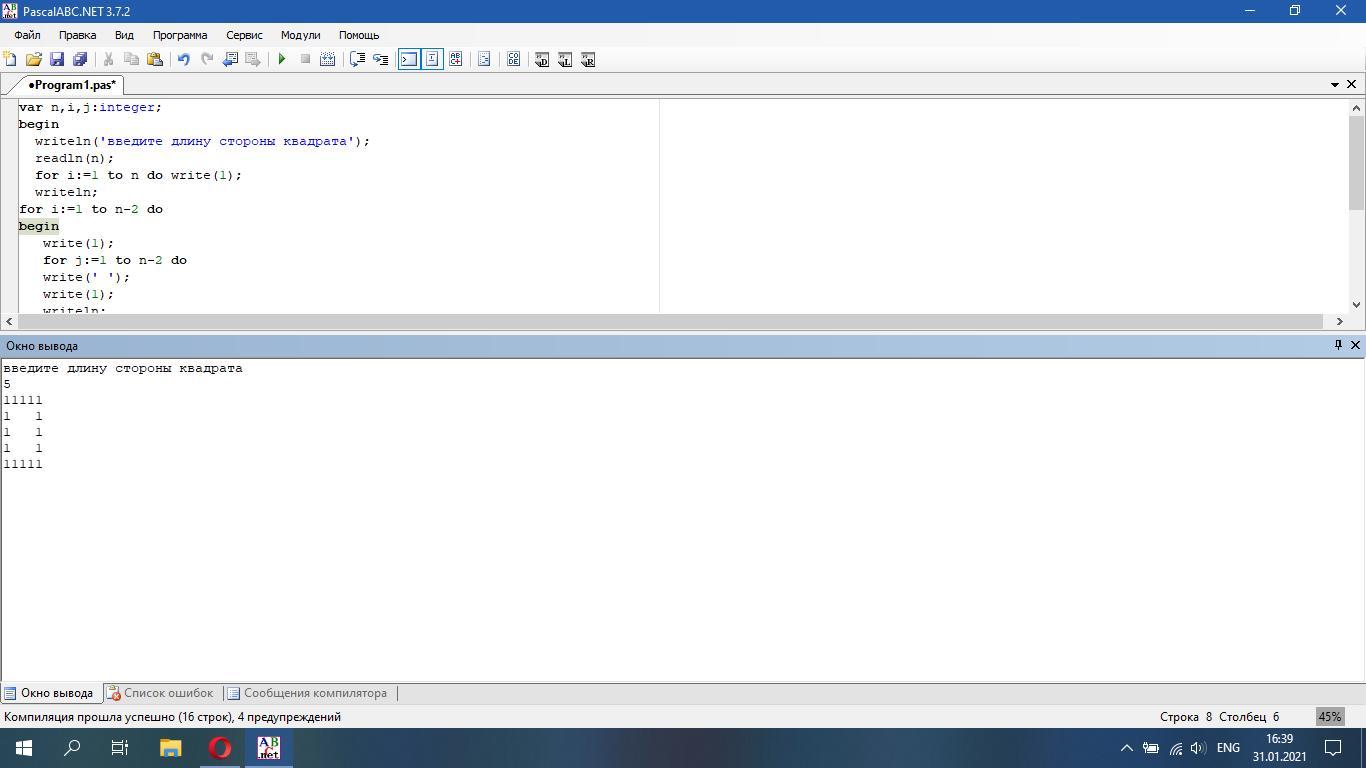Image resolution: width=1366 pixels, height=768 pixels.
Task: Paste from the clipboard
Action: click(155, 59)
